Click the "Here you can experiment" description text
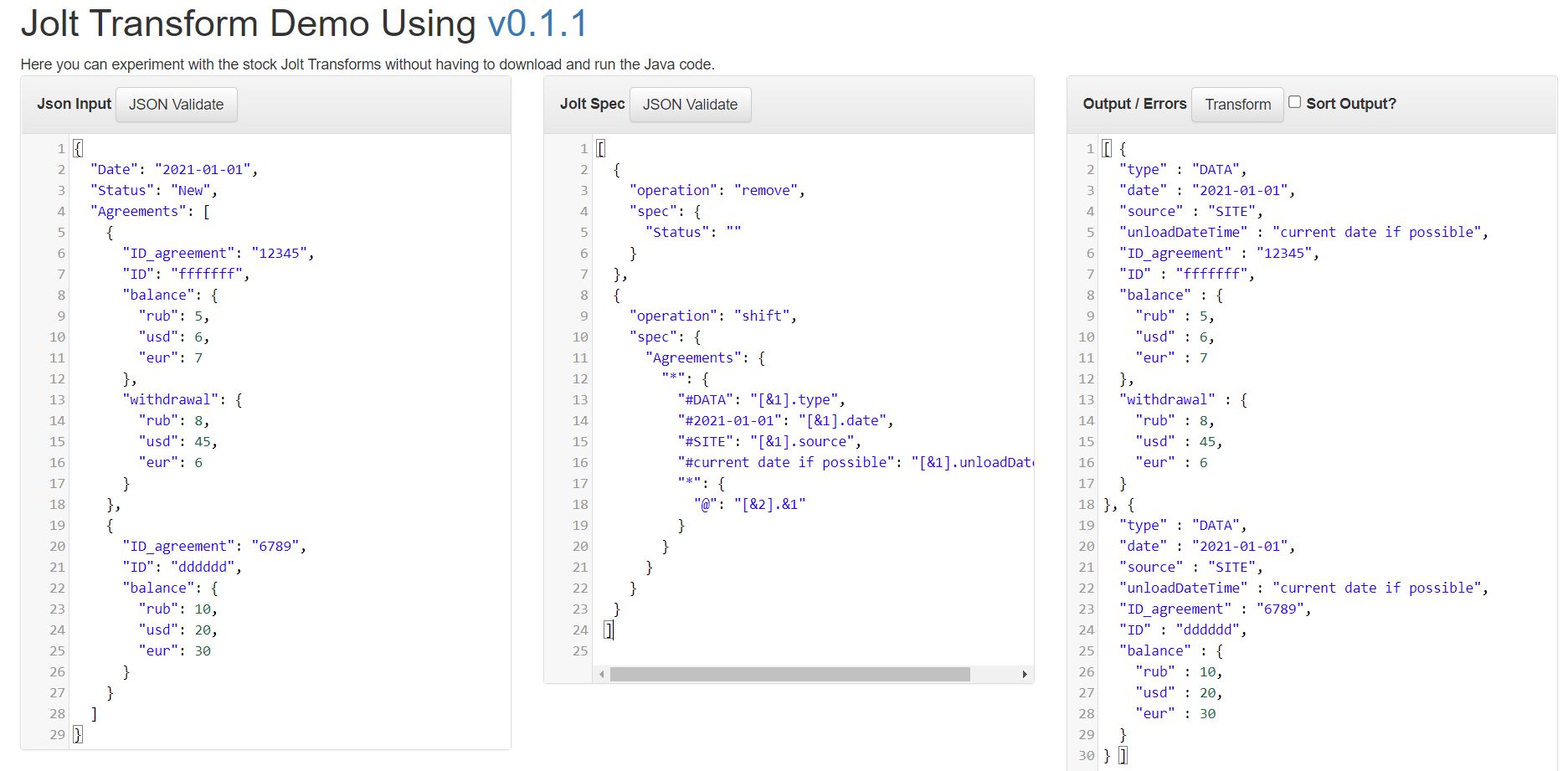Screen dimensions: 1568x771 click(x=368, y=64)
